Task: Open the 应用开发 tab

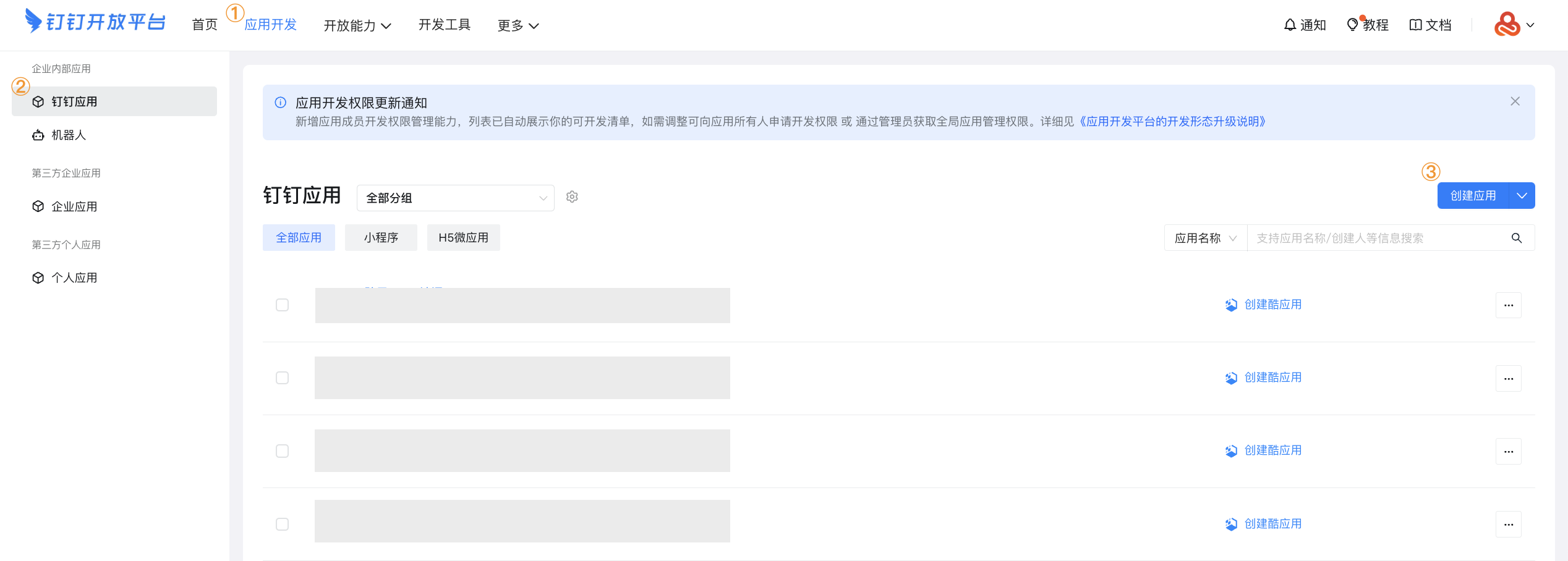Action: click(x=271, y=25)
